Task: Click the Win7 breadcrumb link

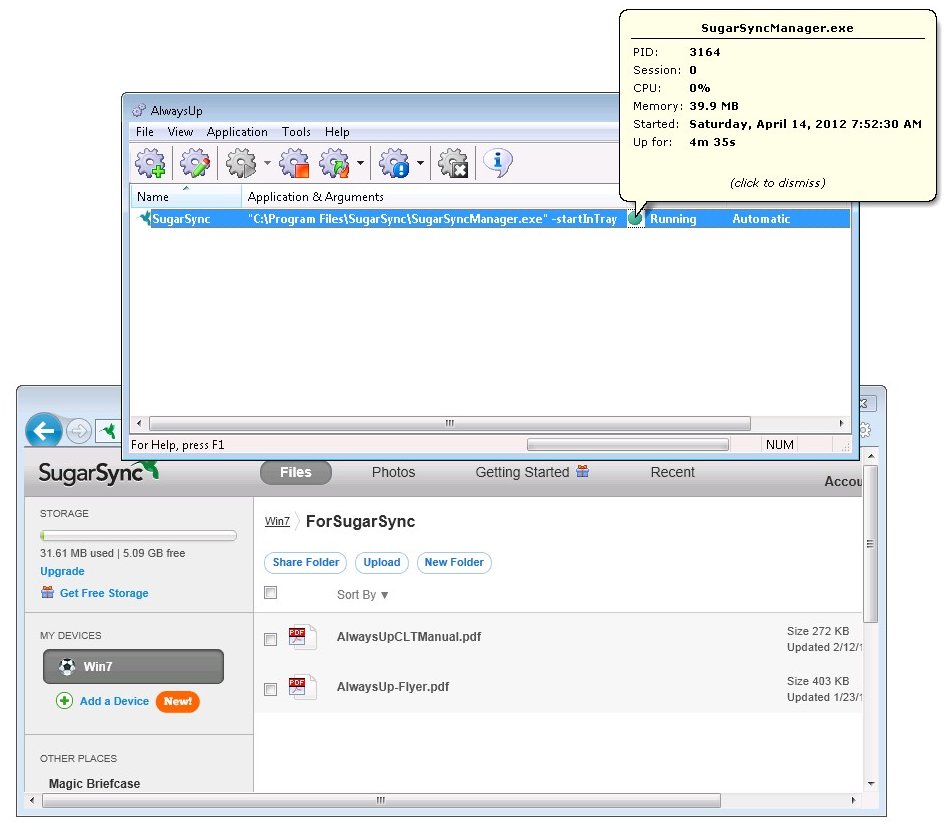Action: [x=277, y=521]
